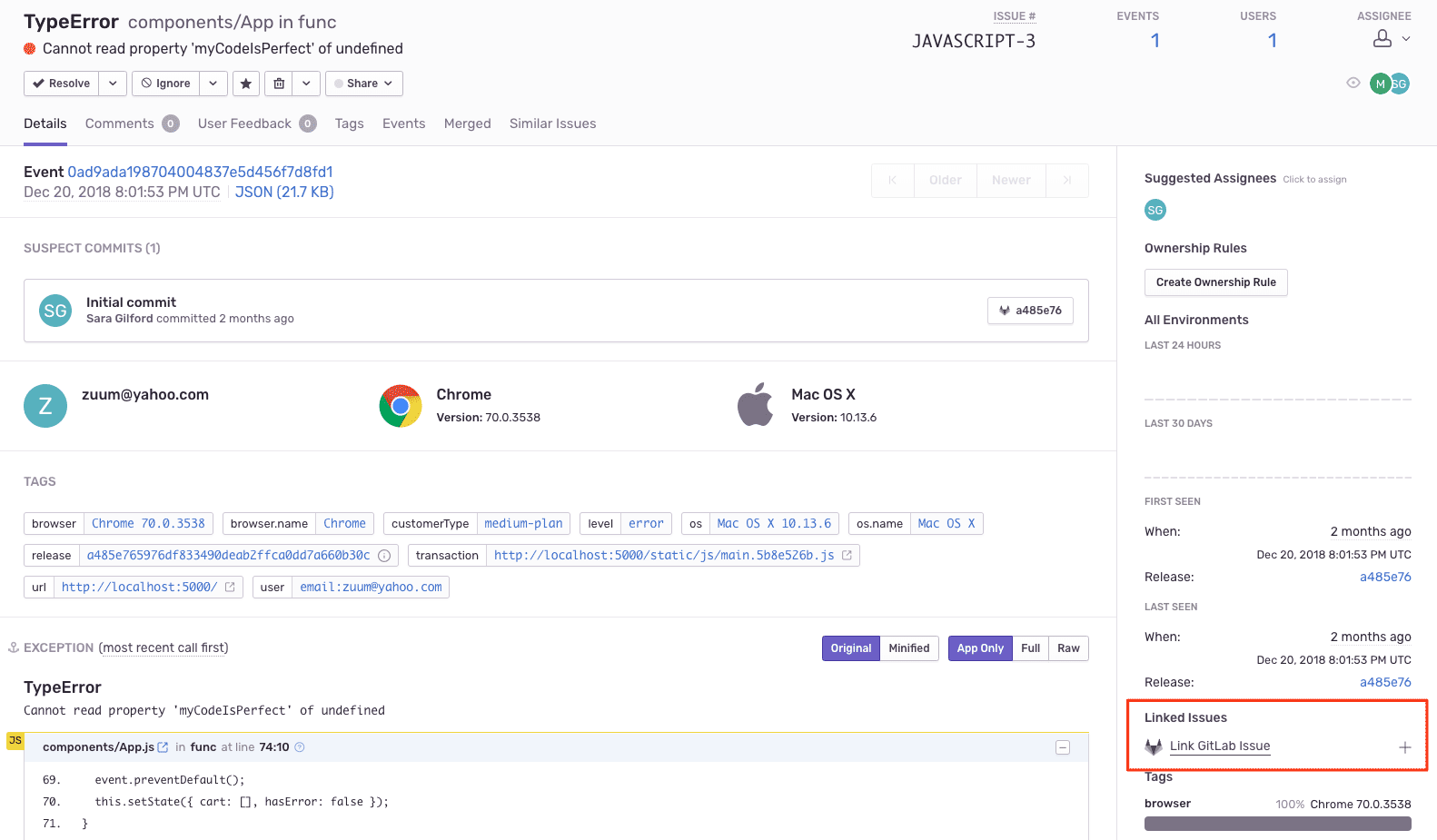
Task: Click the browser tag distribution bar
Action: [1277, 824]
